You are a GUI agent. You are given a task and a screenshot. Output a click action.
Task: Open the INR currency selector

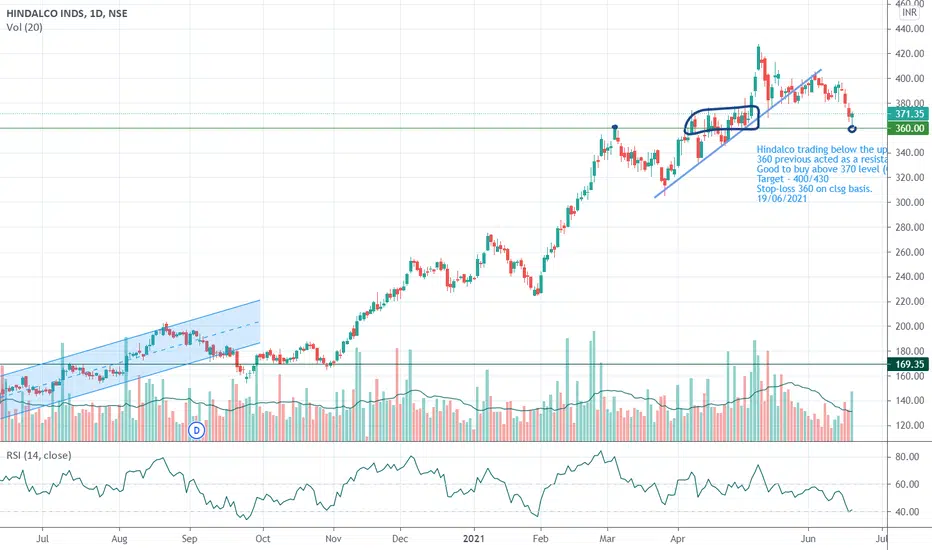[x=909, y=12]
